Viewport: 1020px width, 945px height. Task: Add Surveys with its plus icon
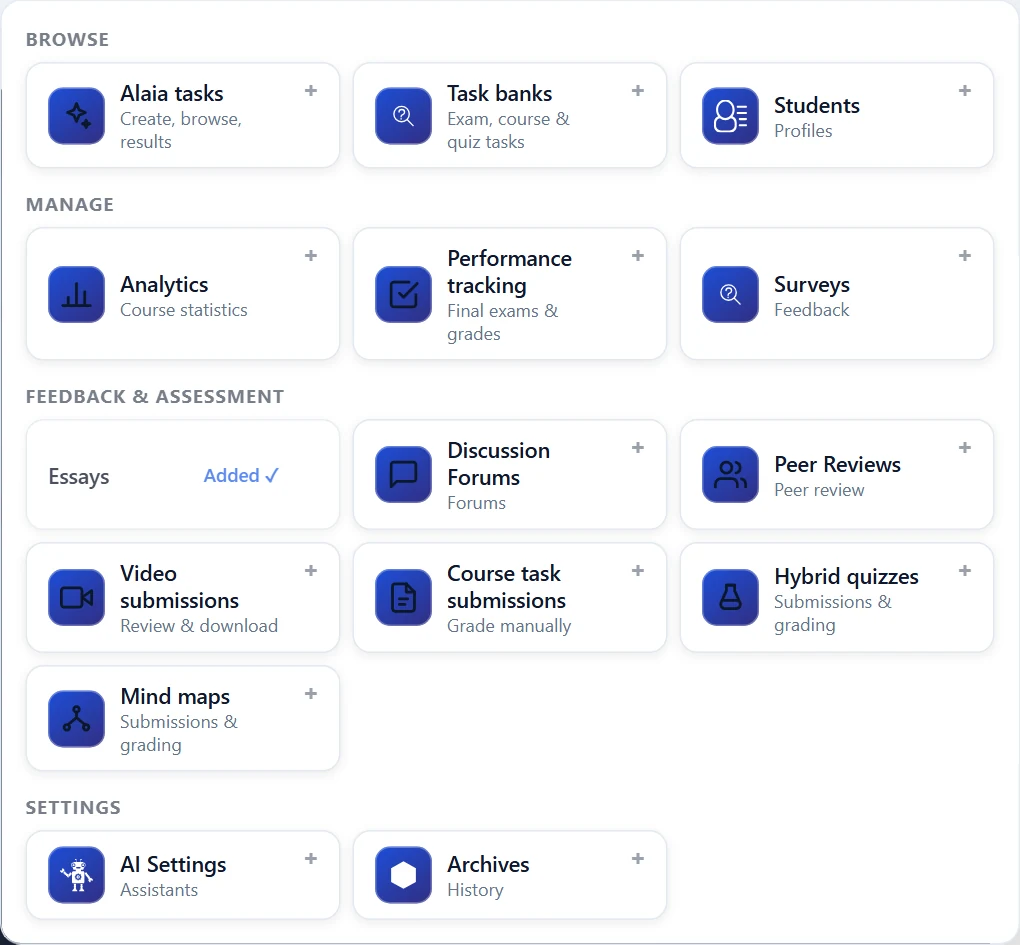coord(965,256)
